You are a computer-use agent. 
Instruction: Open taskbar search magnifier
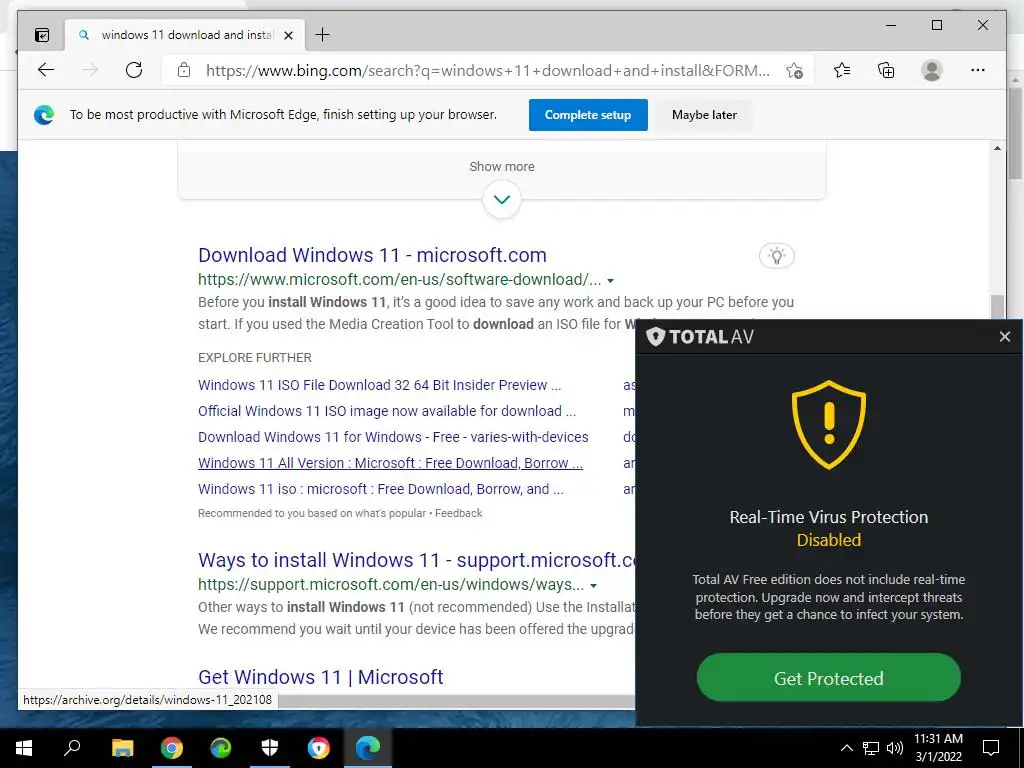tap(72, 748)
